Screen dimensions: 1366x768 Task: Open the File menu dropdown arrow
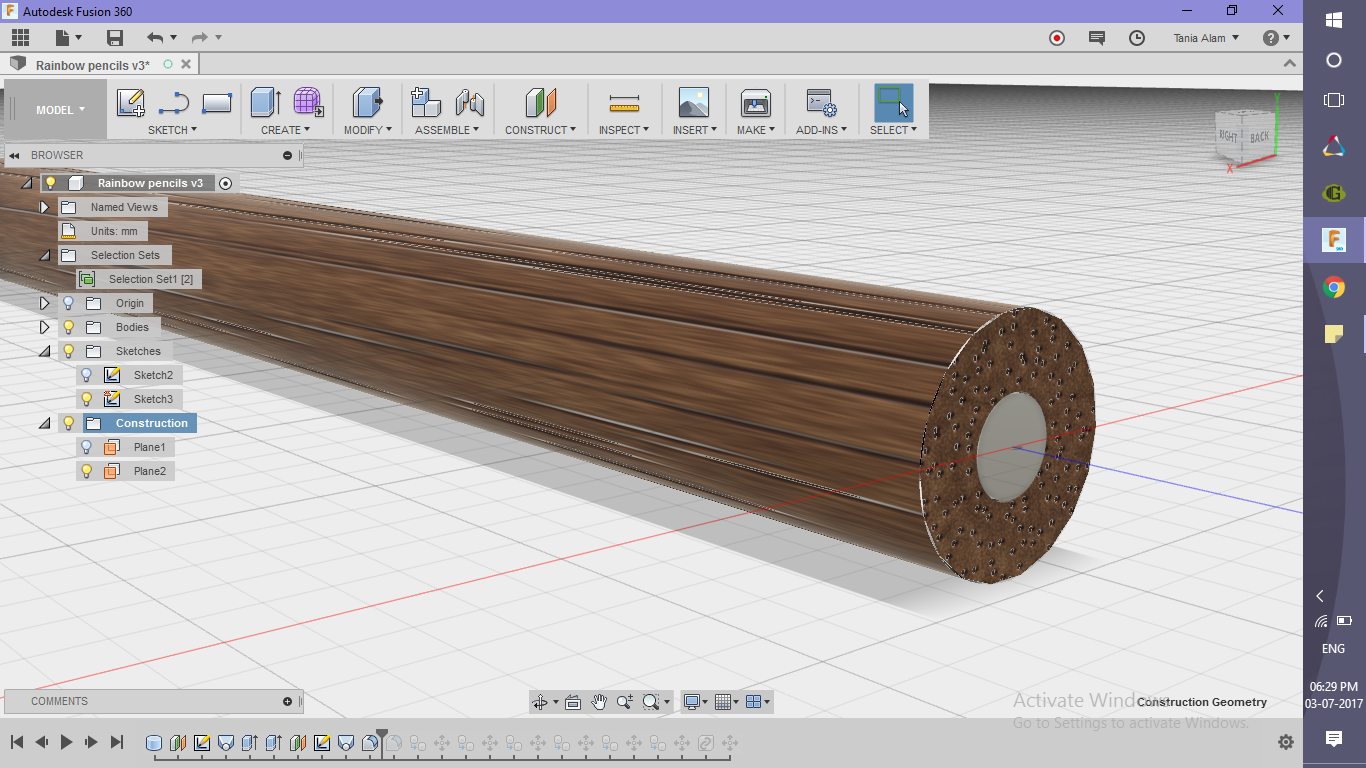coord(78,38)
